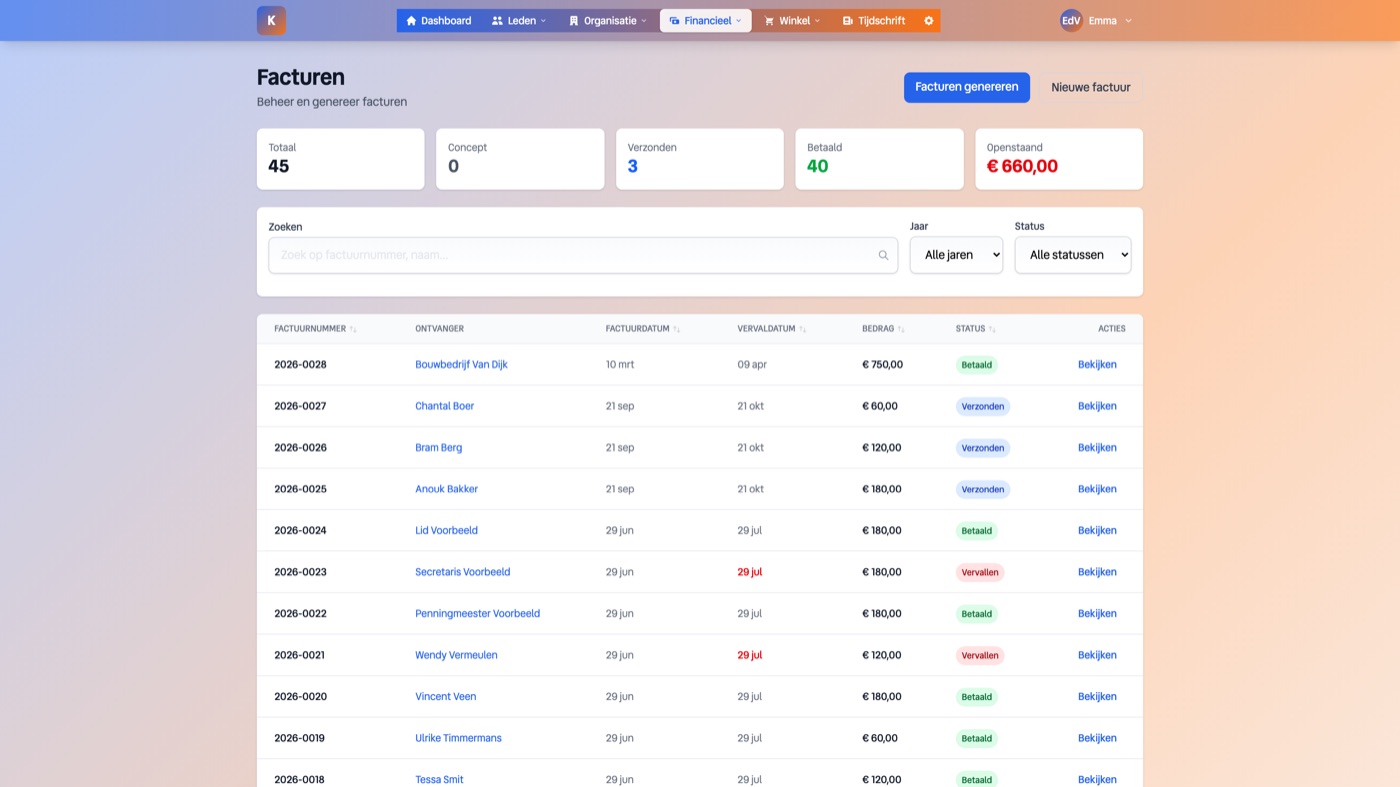Click the Vervallen badge for Secretaris Voorbeeld

(980, 572)
